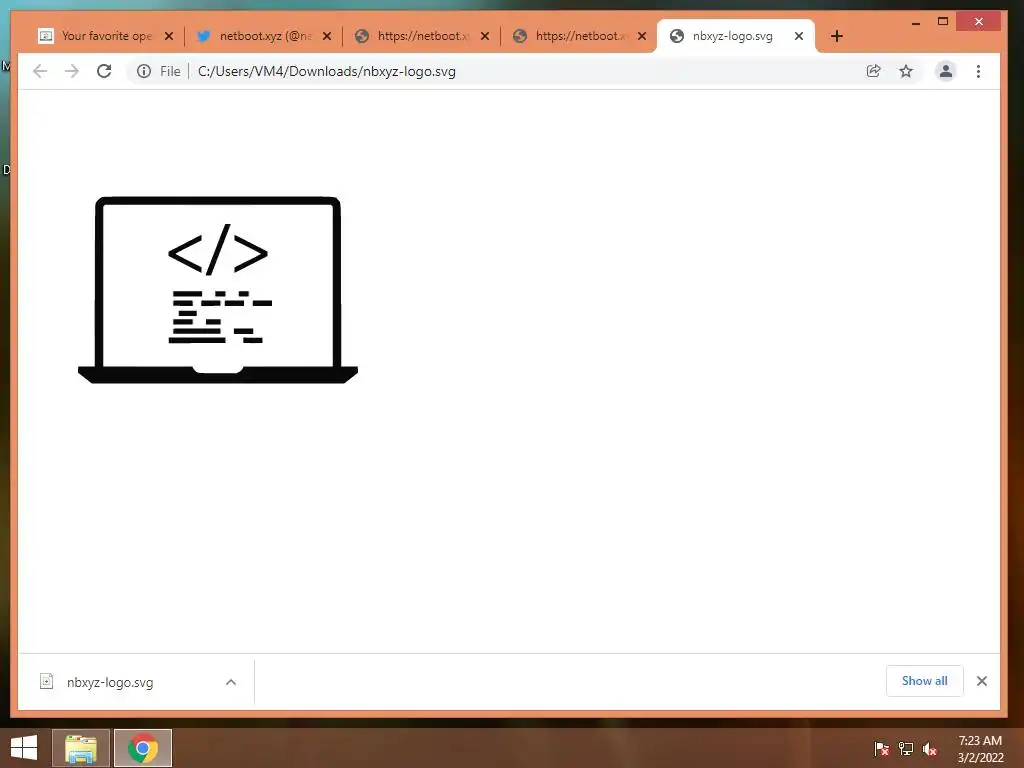Open the clock showing 7:23 AM

coord(980,748)
